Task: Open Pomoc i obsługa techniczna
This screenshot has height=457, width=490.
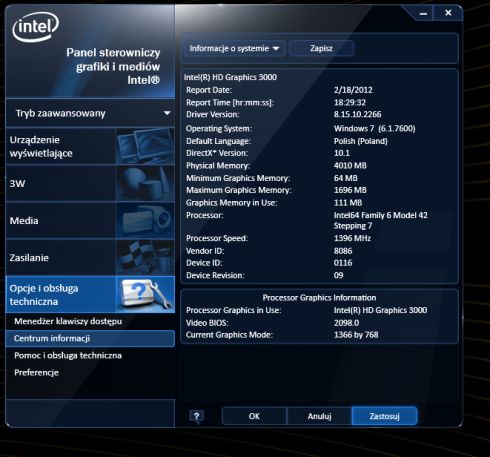Action: [x=68, y=355]
